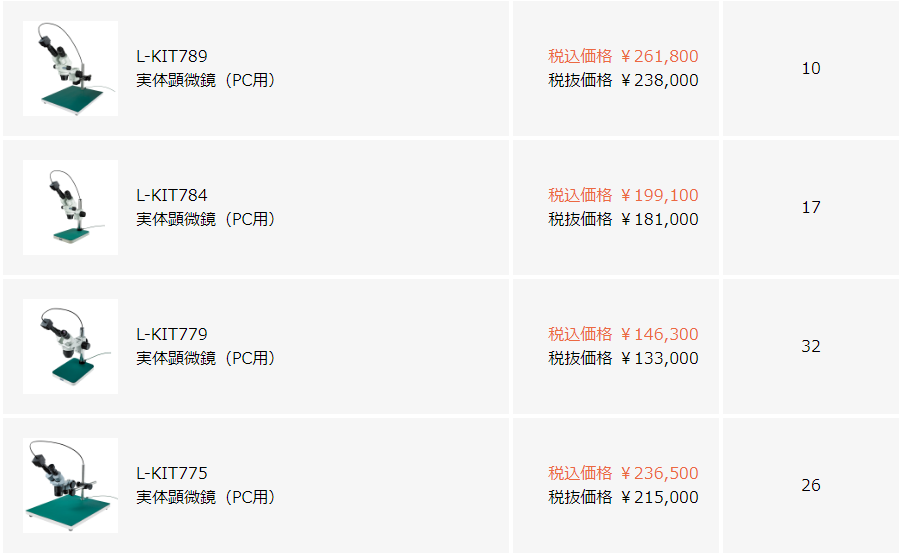The height and width of the screenshot is (556, 903).
Task: Select the description under L-KIT789
Action: (206, 80)
